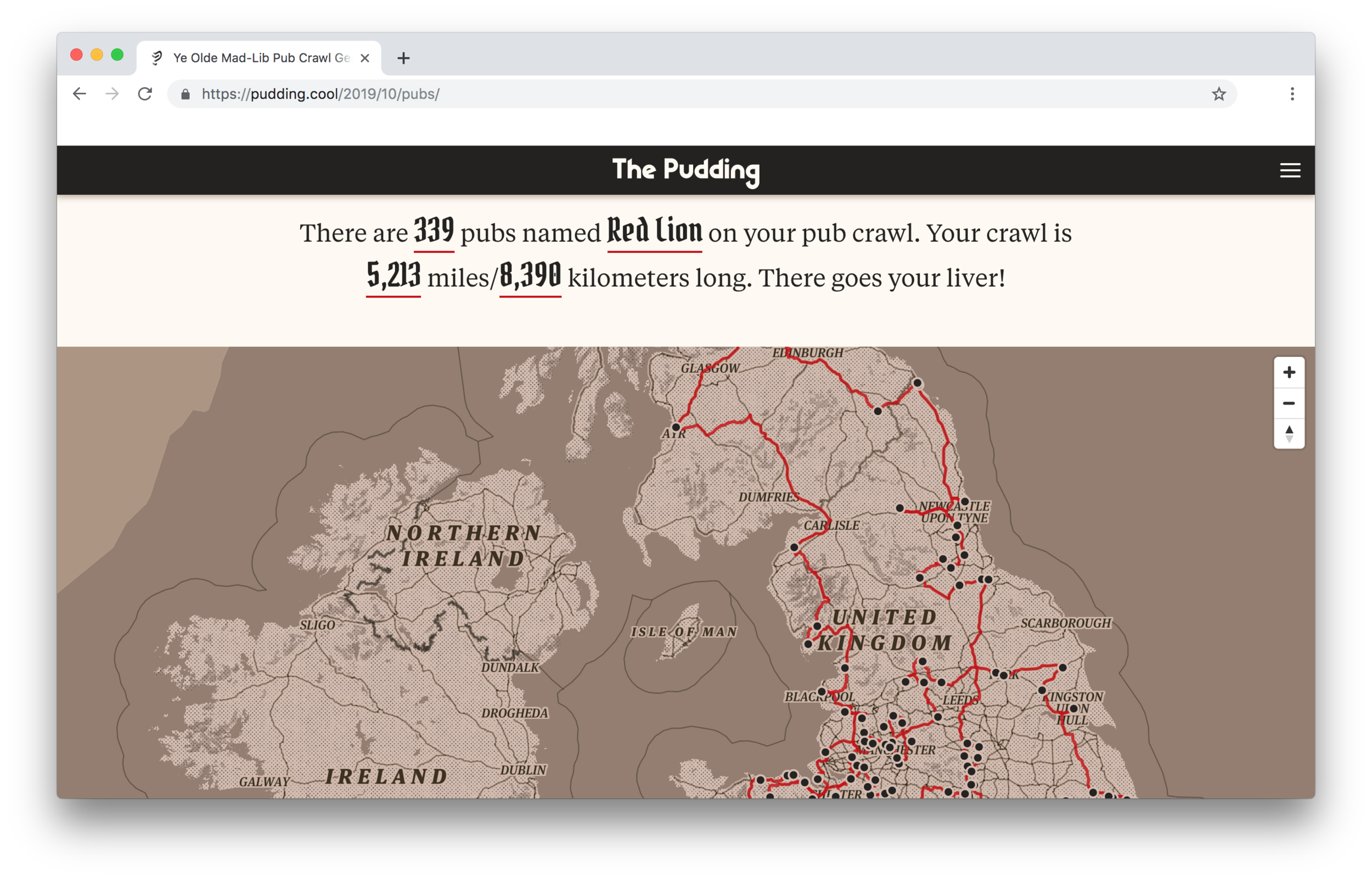Click the pub name 'Red Lion'
Screen dimensions: 1372x880
[x=654, y=232]
